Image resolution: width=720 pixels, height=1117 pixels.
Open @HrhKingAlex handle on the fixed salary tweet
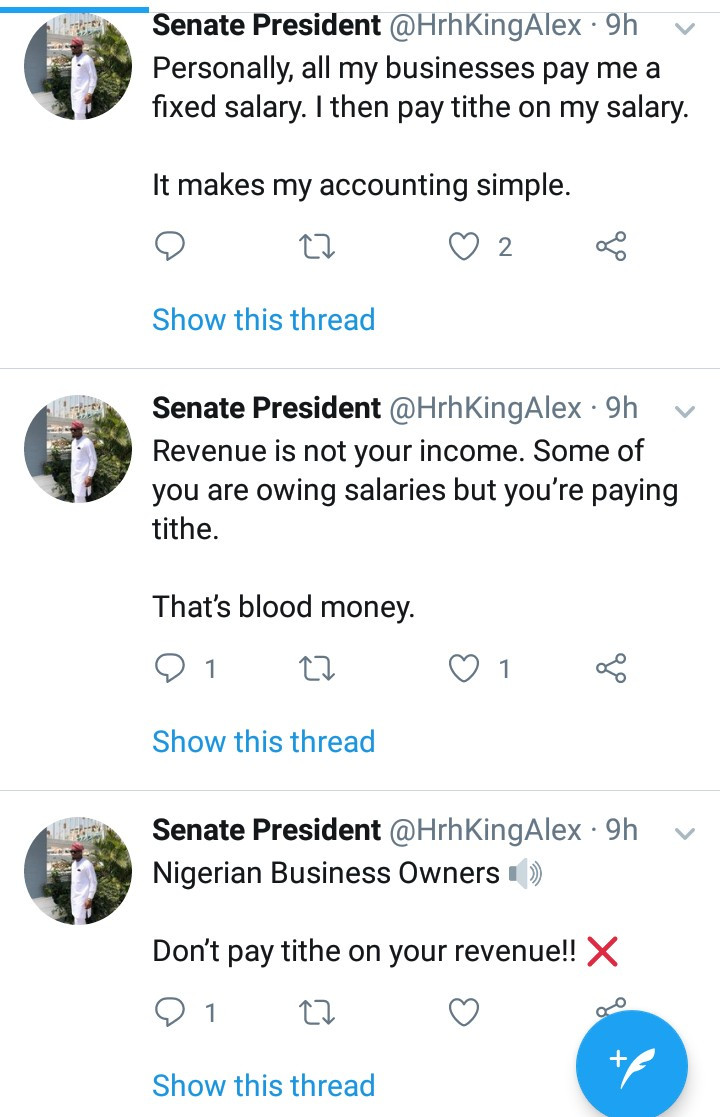[x=484, y=25]
